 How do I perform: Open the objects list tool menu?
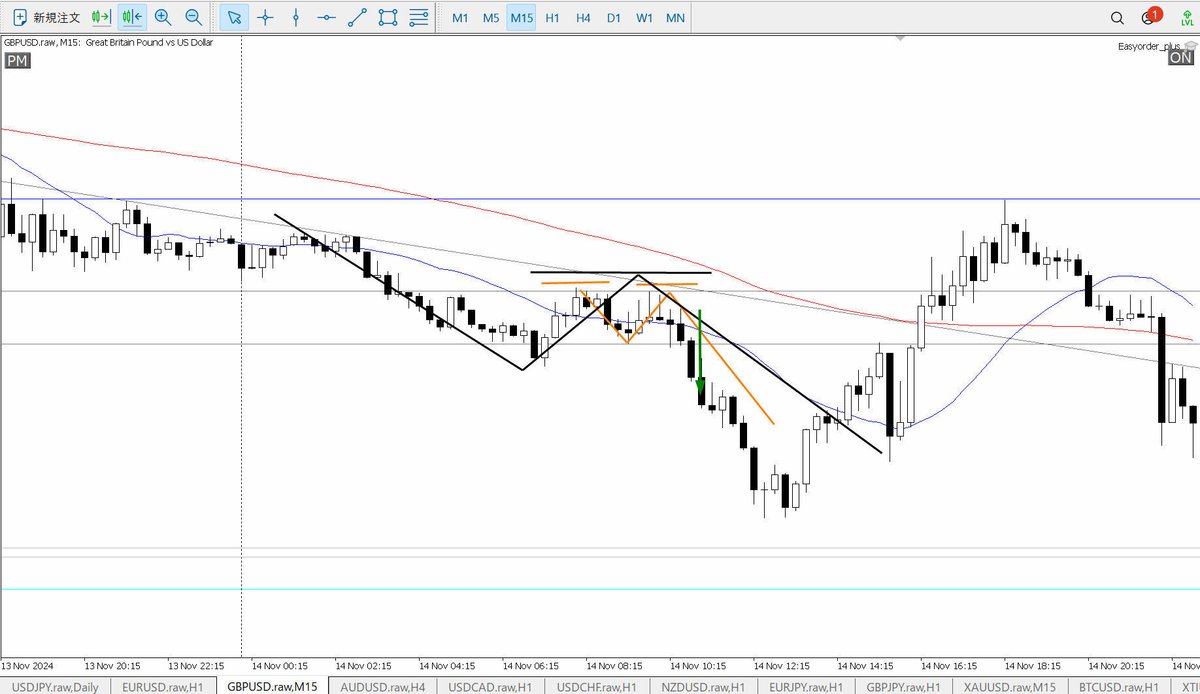click(420, 17)
